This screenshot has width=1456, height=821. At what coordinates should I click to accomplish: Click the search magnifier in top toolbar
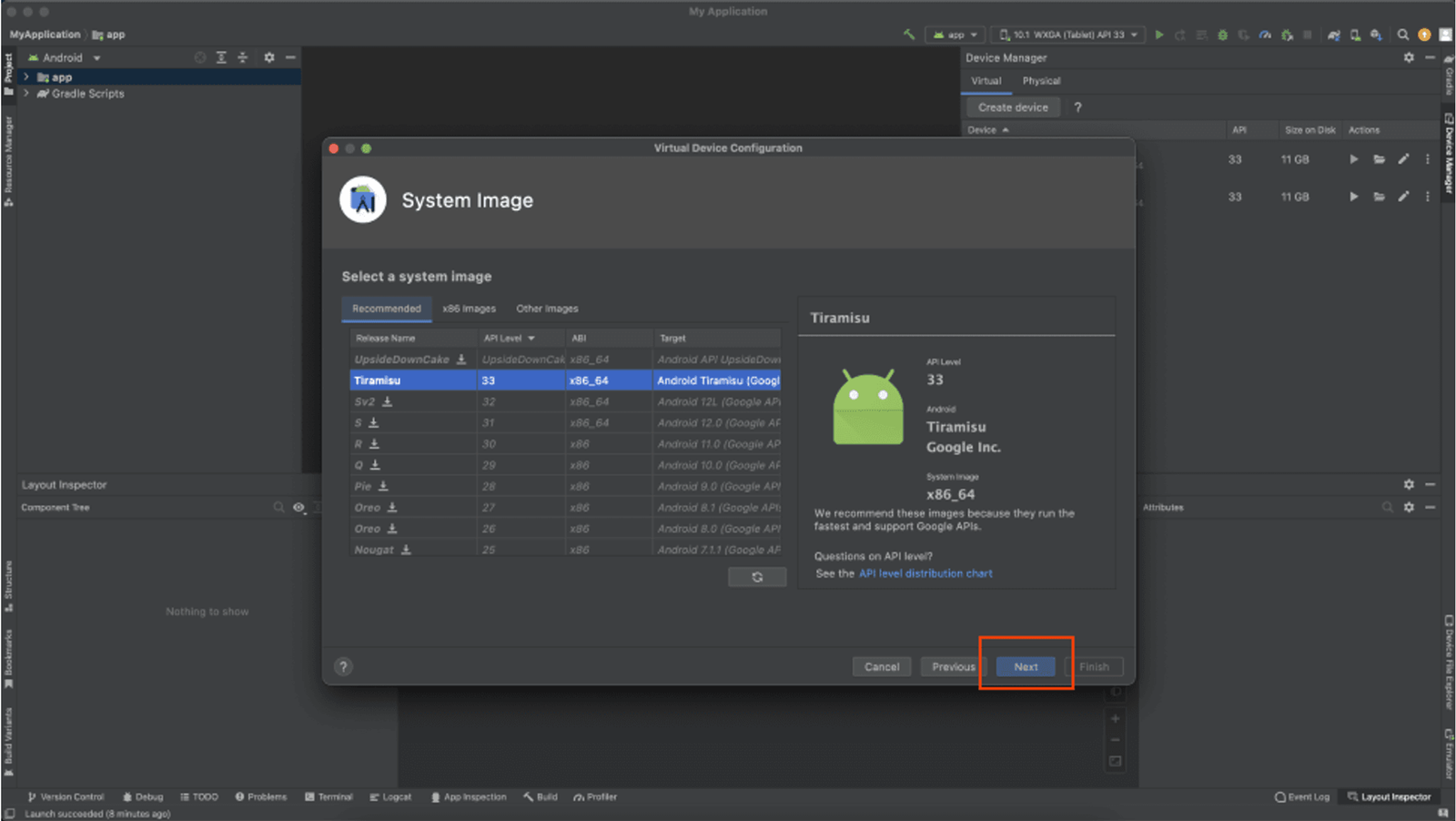click(x=1402, y=35)
